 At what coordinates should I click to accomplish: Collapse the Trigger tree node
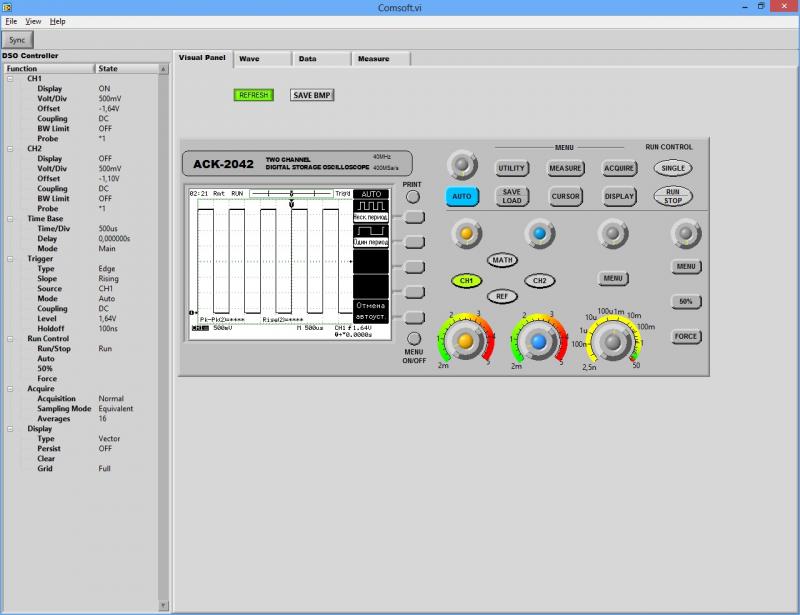coord(10,259)
